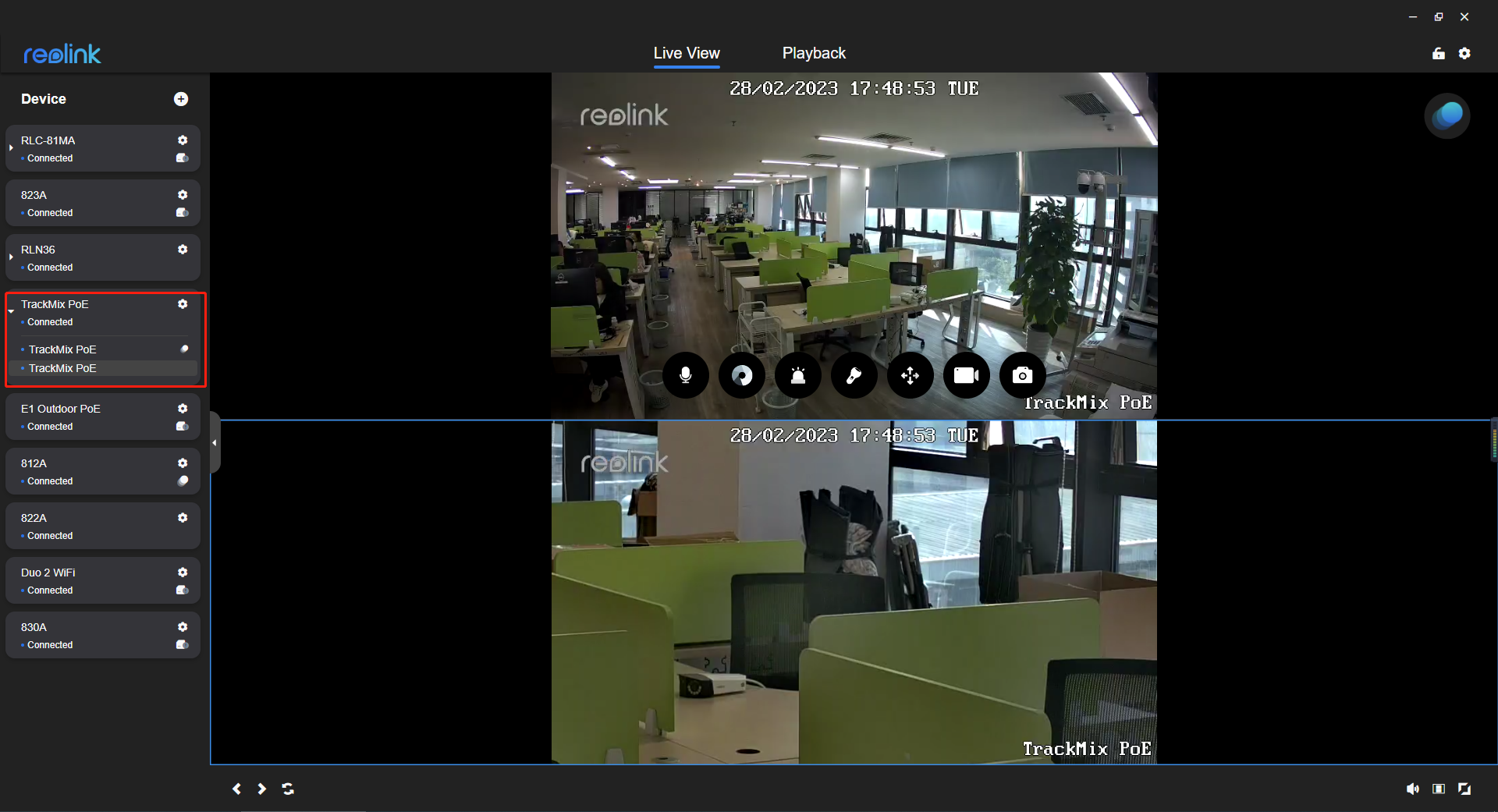Go to next page of live view

[x=262, y=789]
